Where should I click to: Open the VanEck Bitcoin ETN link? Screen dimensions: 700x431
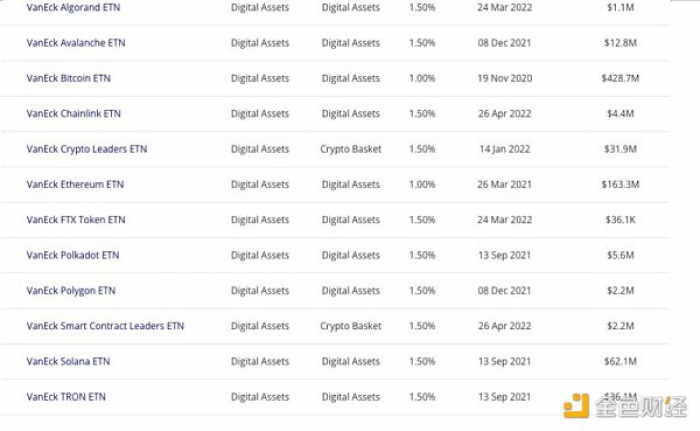(x=68, y=78)
